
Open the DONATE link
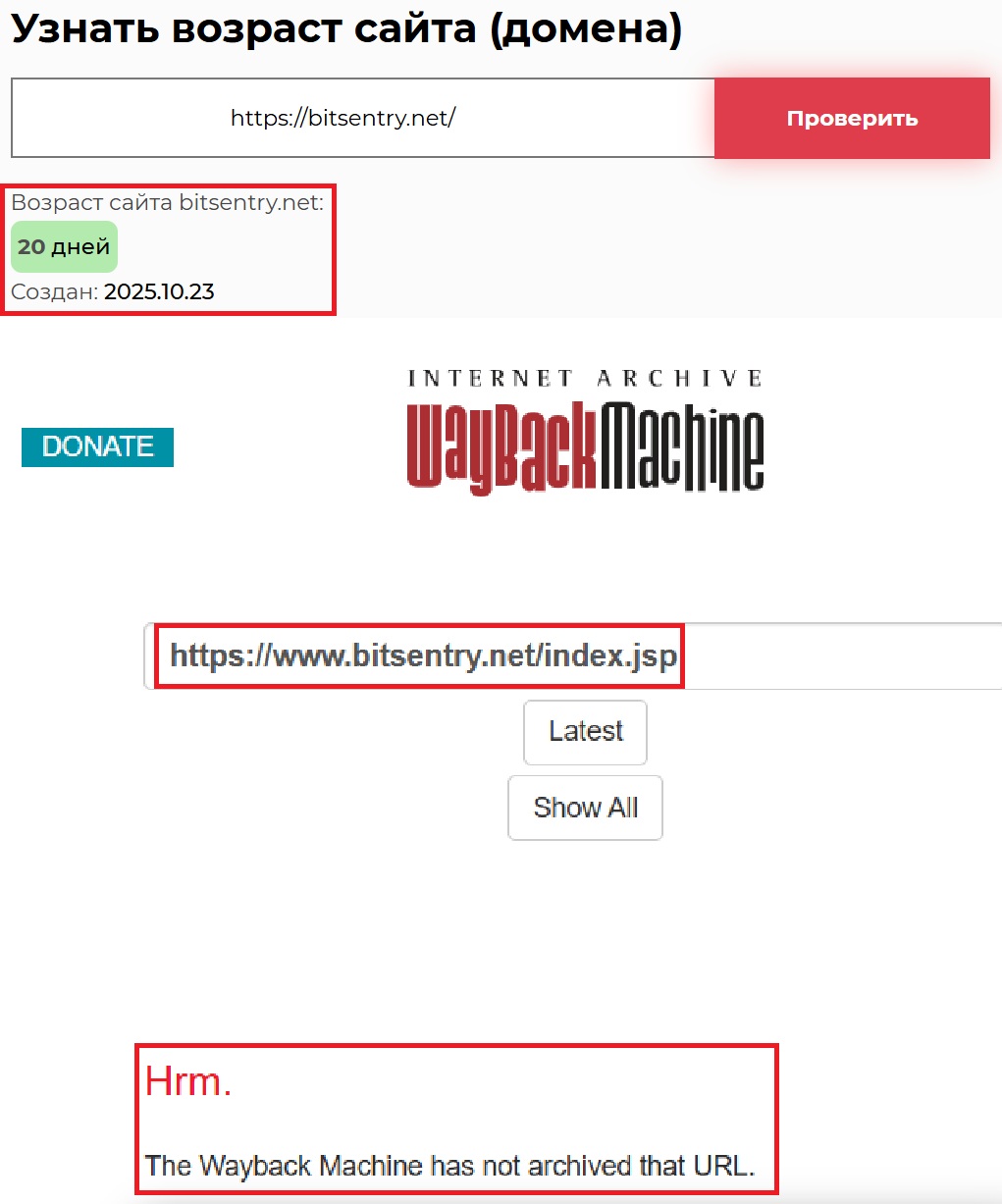(x=97, y=446)
